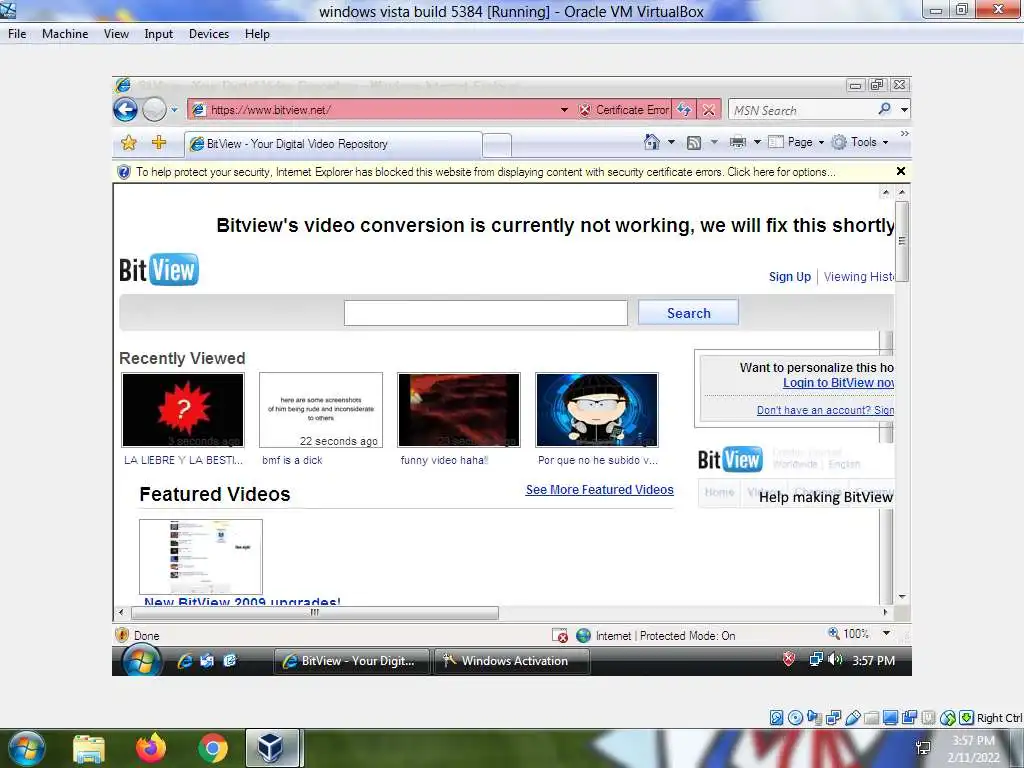Focus the MSN Search input box

point(803,110)
